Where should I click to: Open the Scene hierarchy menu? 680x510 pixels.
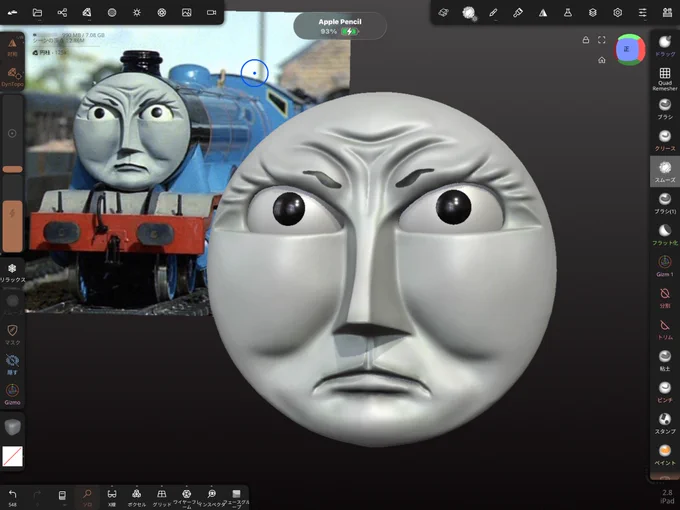tap(667, 13)
